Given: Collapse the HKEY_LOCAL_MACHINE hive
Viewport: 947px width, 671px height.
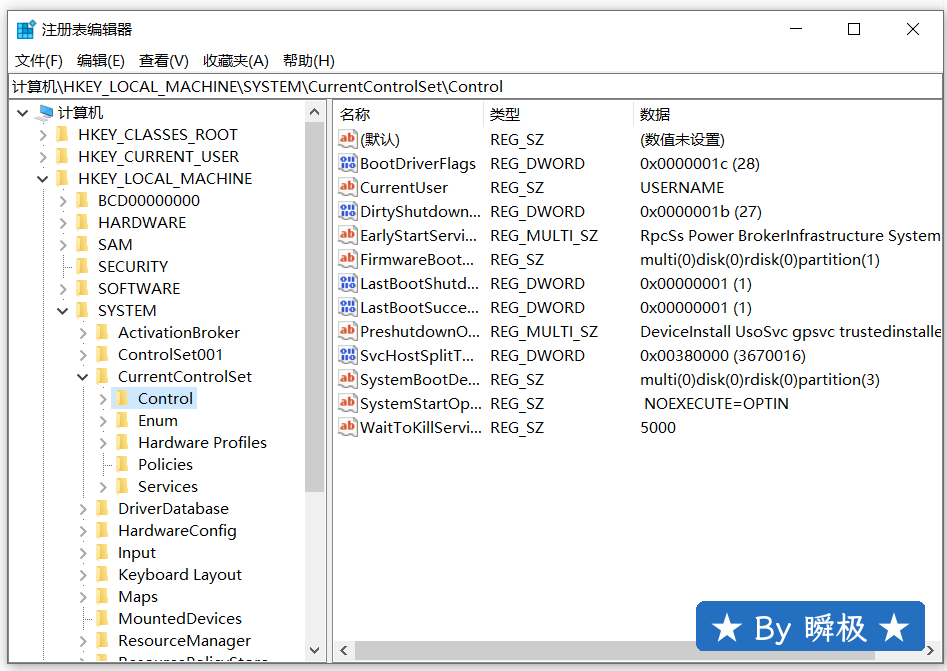Looking at the screenshot, I should [43, 179].
